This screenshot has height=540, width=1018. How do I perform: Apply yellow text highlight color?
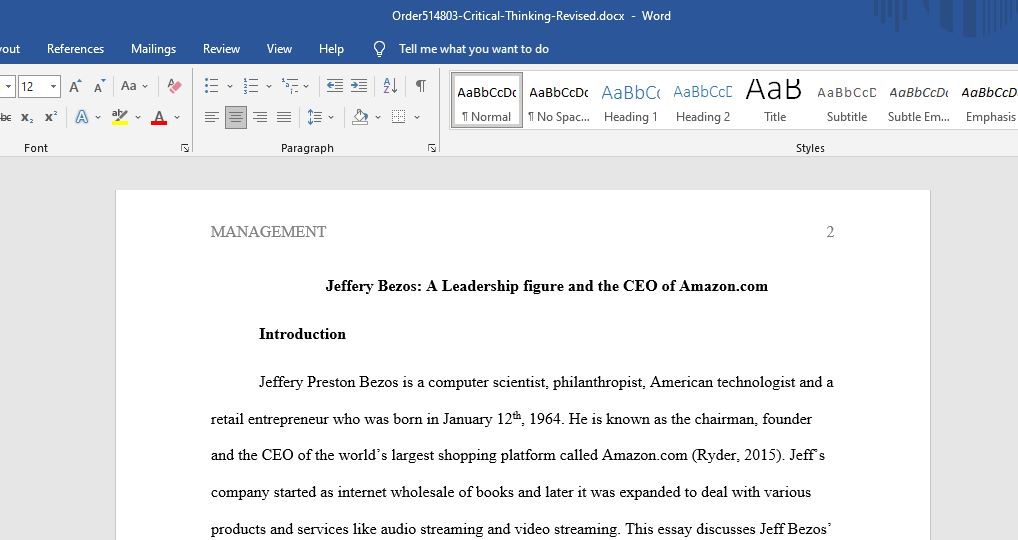coord(119,117)
